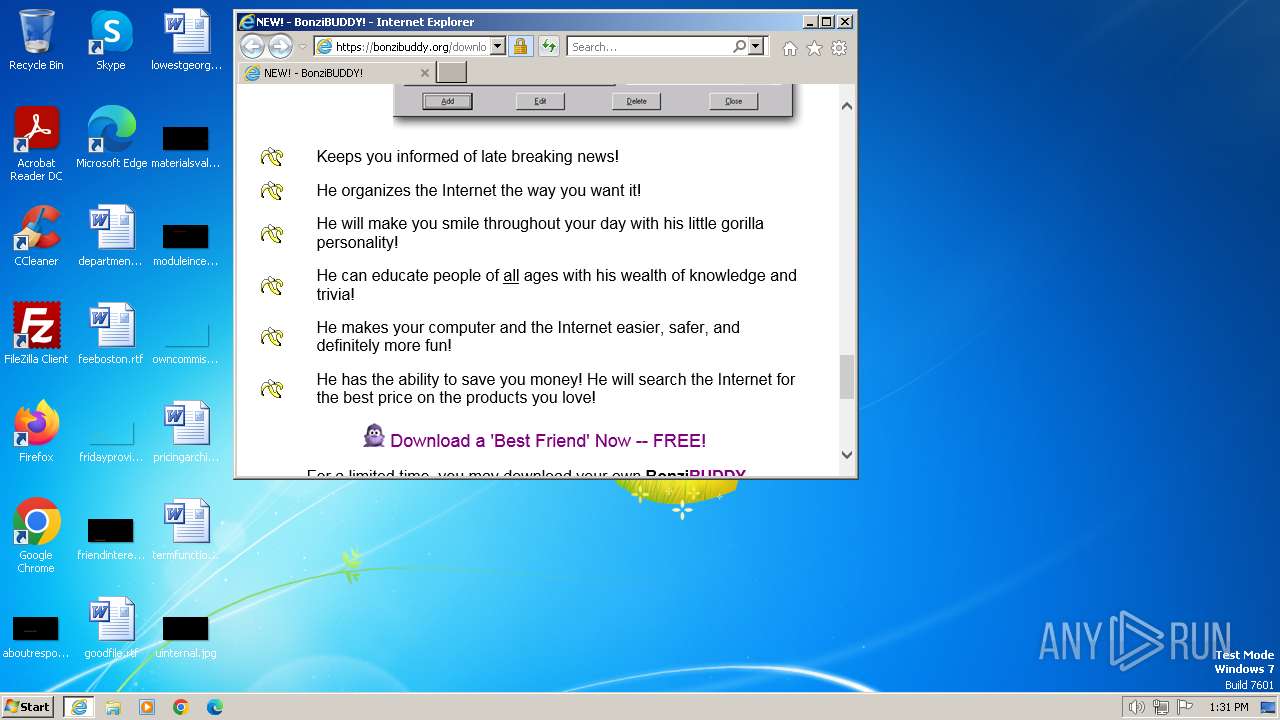1280x720 pixels.
Task: Click the underlined word 'all' in the ages sentence
Action: coord(511,275)
